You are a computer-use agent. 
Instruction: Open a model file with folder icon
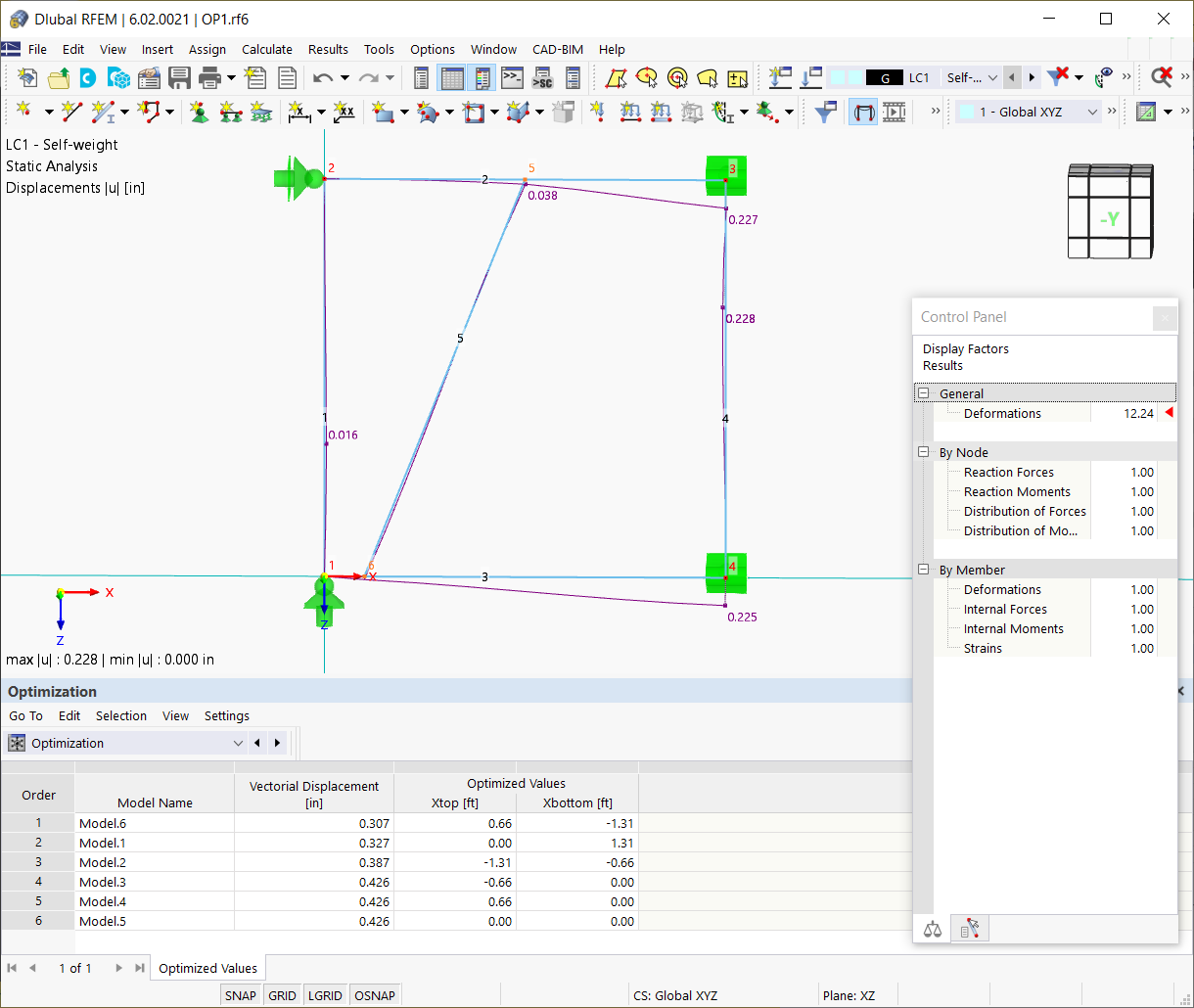pos(59,78)
